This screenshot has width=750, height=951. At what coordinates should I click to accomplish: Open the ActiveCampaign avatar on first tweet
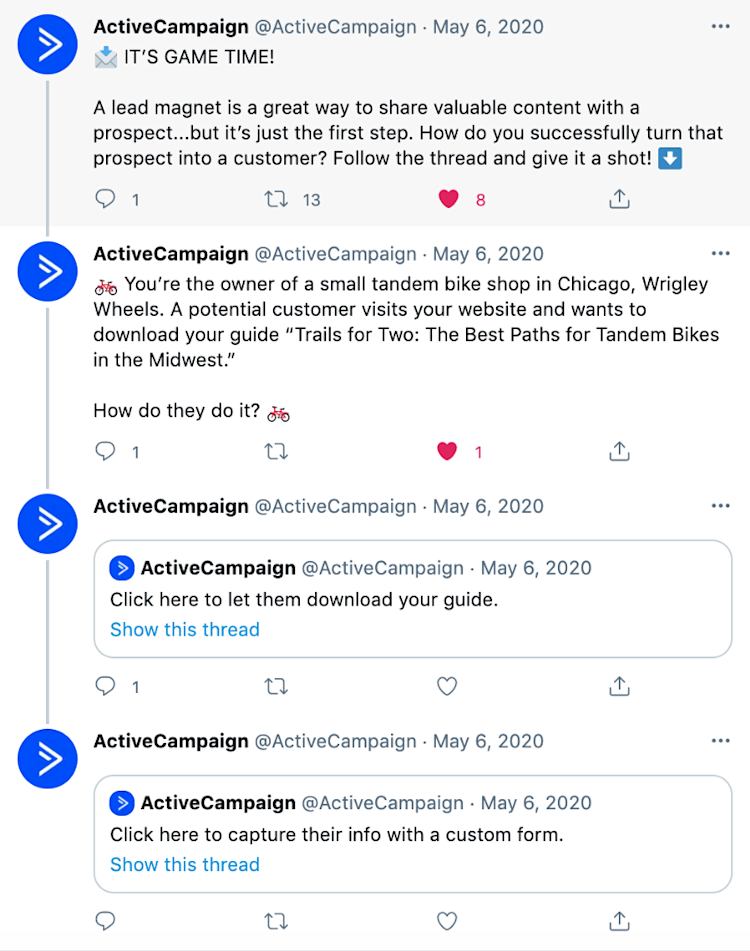[47, 44]
